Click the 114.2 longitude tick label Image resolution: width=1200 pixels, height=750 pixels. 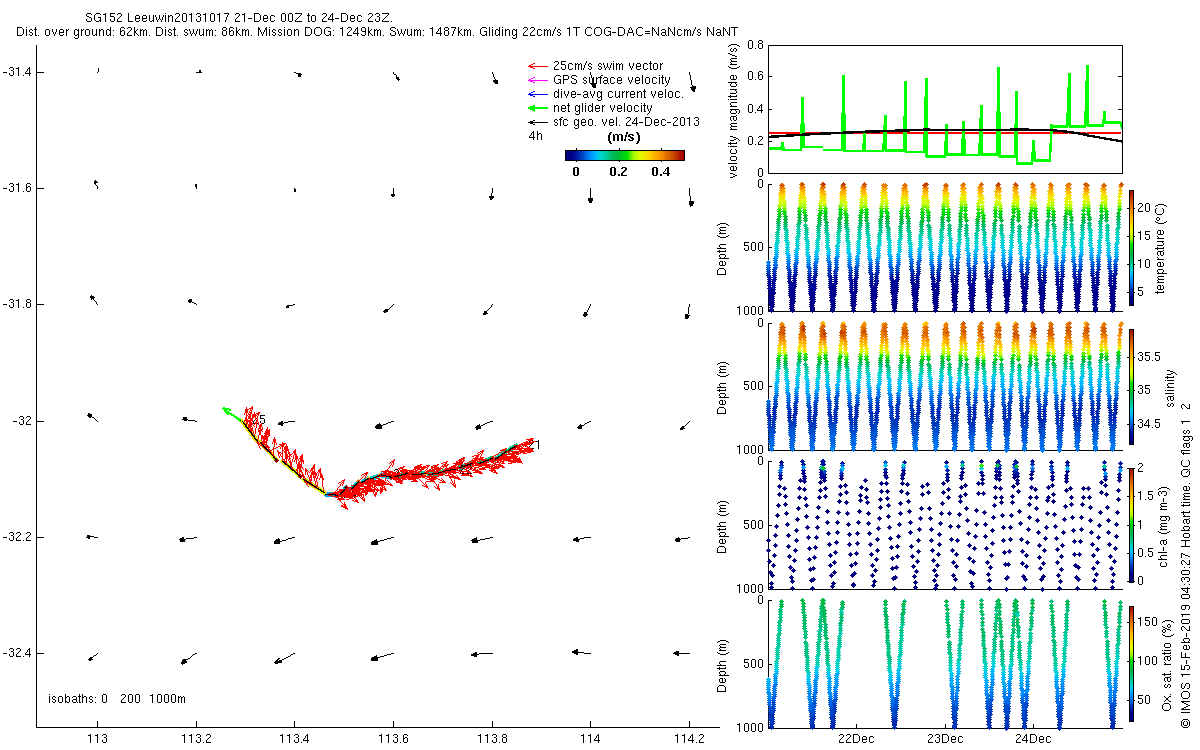point(689,740)
